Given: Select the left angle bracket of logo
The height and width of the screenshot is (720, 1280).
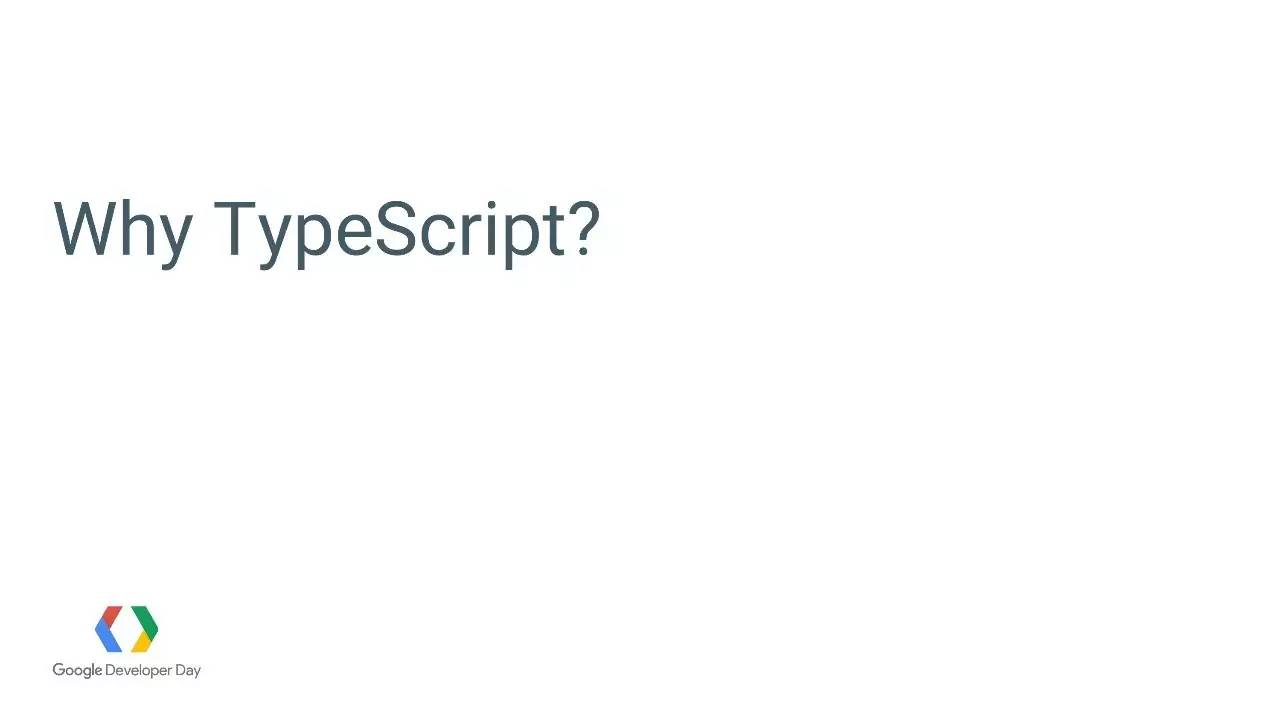Looking at the screenshot, I should (108, 629).
